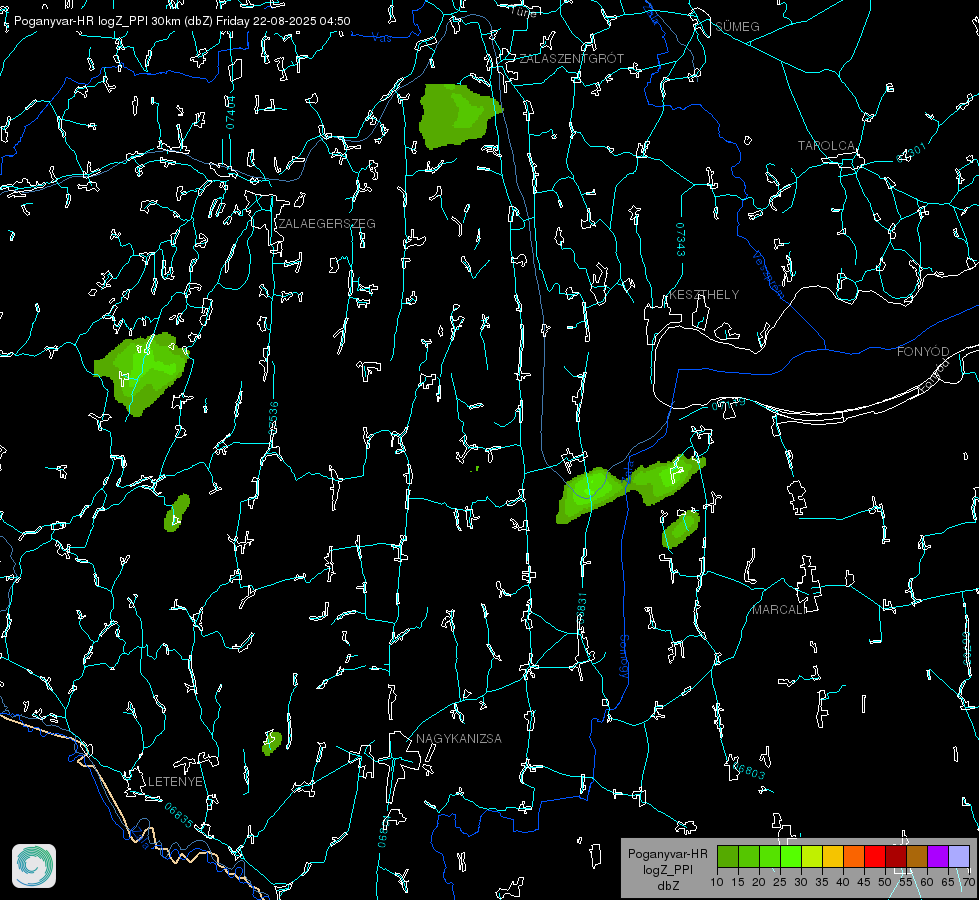Image resolution: width=979 pixels, height=900 pixels.
Task: Click the large echo blob southwest of Zalaegerszeg
Action: (x=142, y=372)
